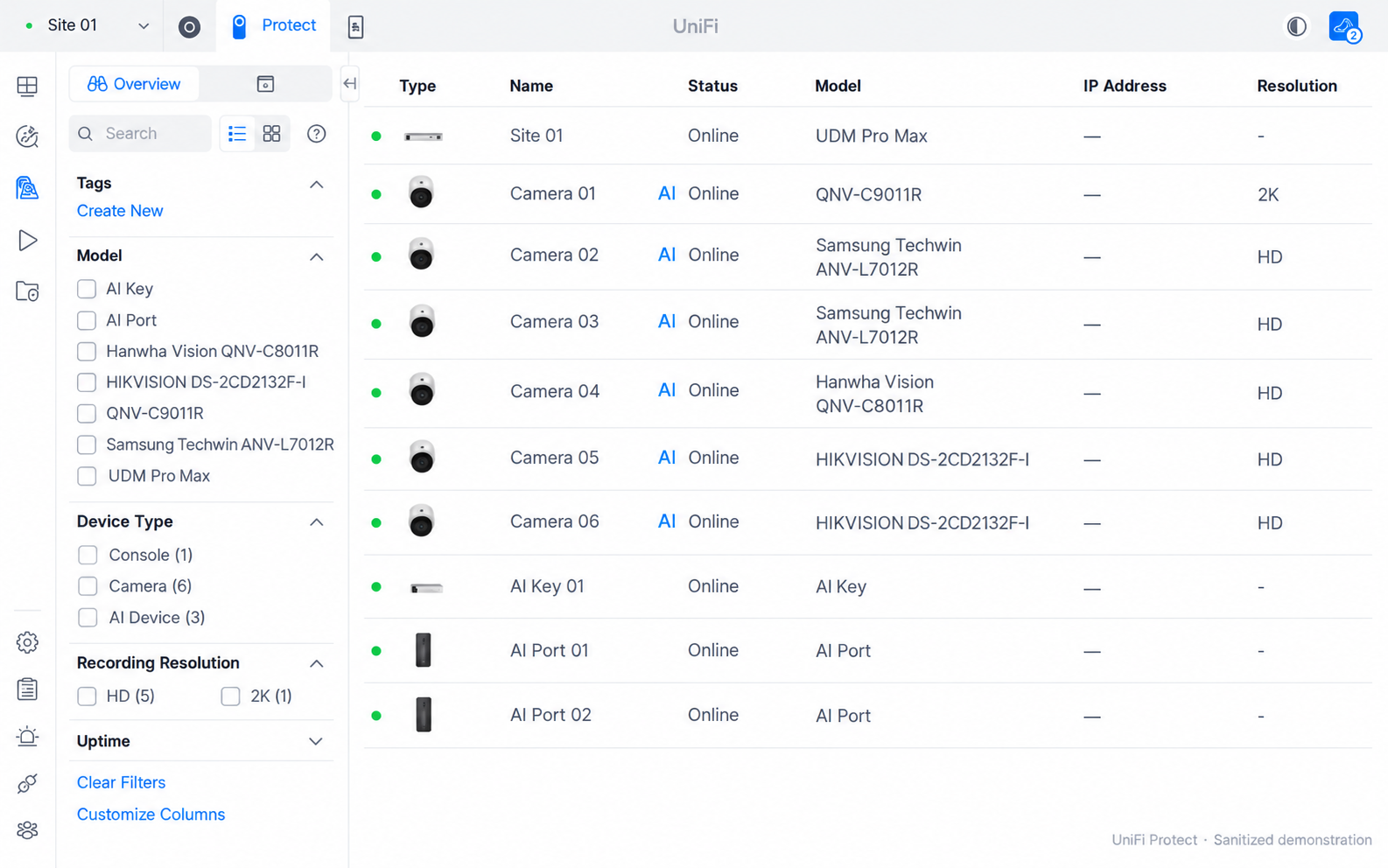1388x868 pixels.
Task: Check the HIKVISION DS-2CD2132F-I filter
Action: (x=87, y=382)
